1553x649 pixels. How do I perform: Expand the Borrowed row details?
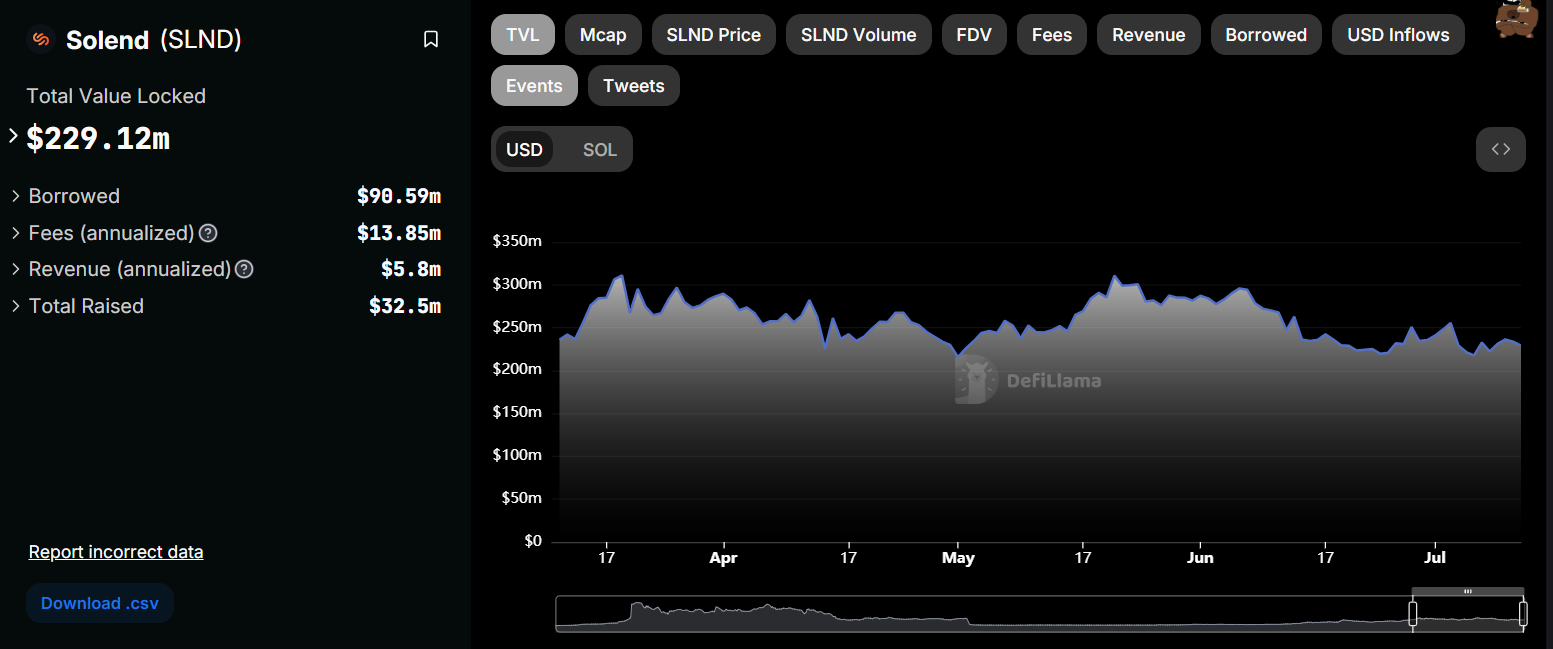pos(16,196)
